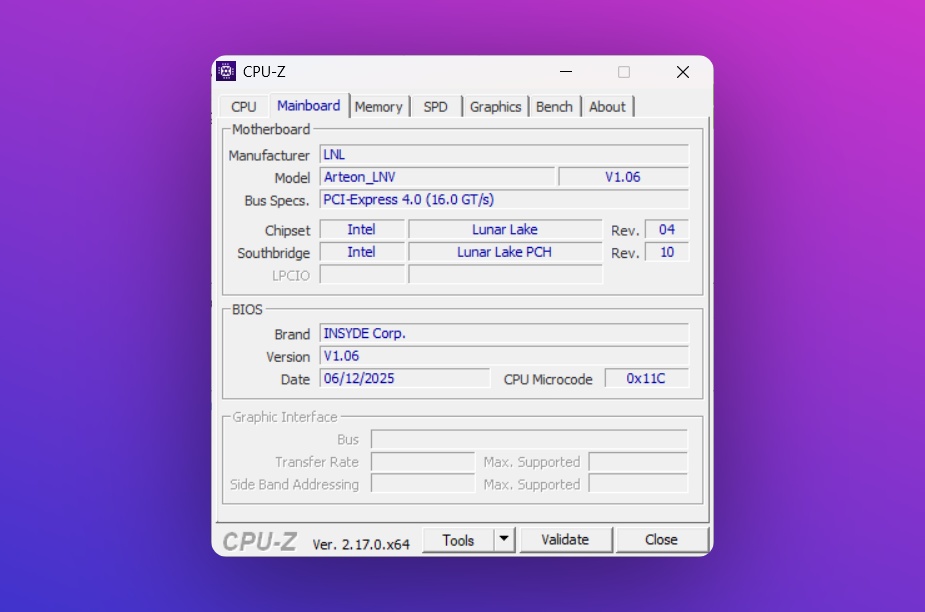Select the Mainboard tab
Image resolution: width=925 pixels, height=612 pixels.
[x=308, y=106]
